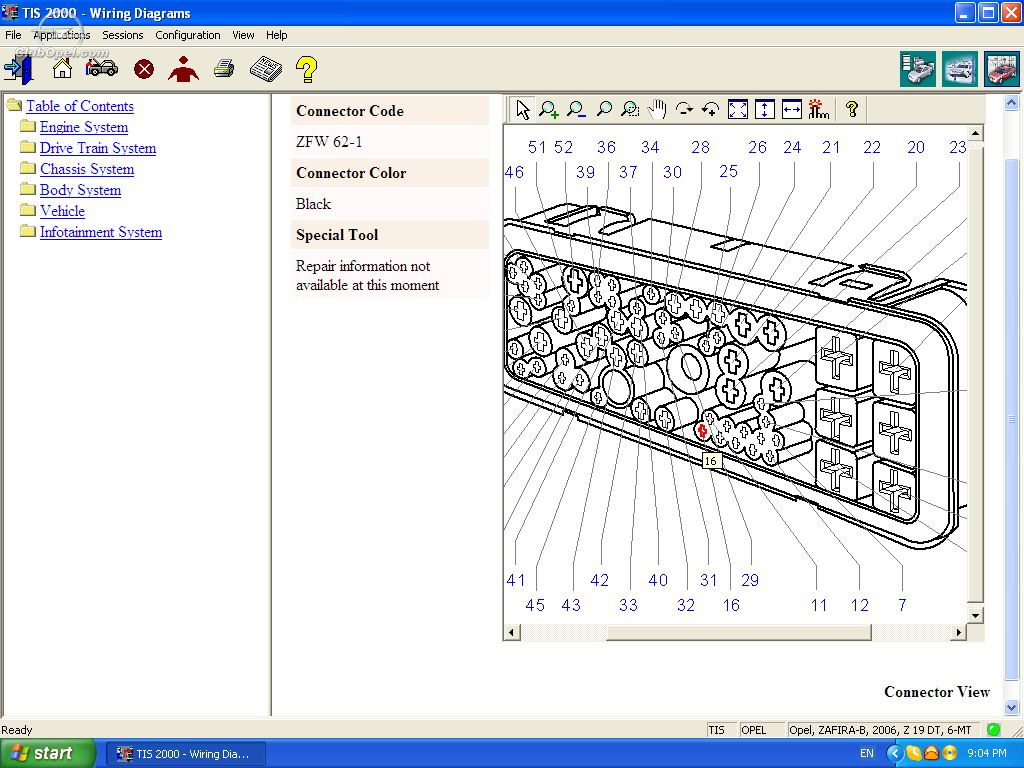Open help with the large yellow question mark
This screenshot has width=1024, height=768.
[x=306, y=69]
